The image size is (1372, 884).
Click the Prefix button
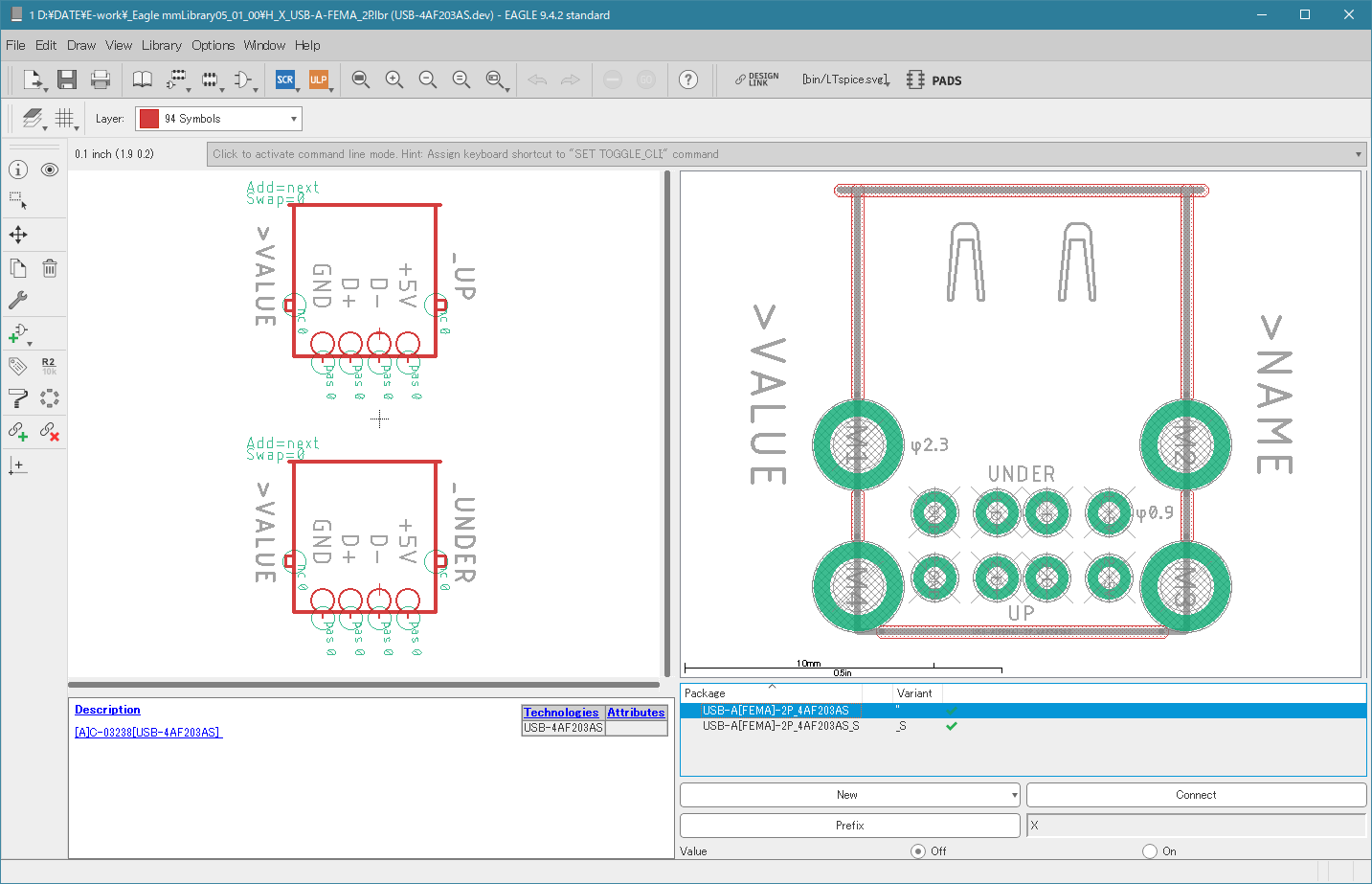pos(849,826)
